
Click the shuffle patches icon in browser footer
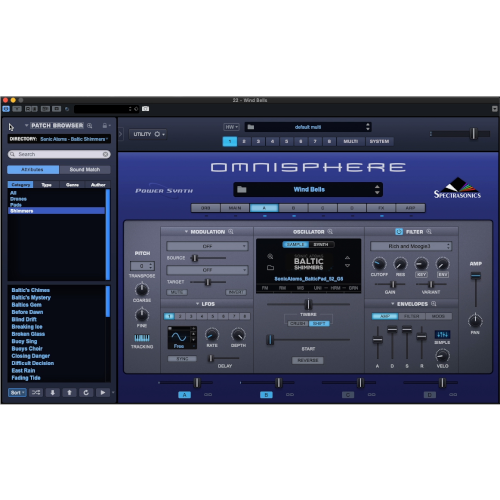(x=36, y=393)
